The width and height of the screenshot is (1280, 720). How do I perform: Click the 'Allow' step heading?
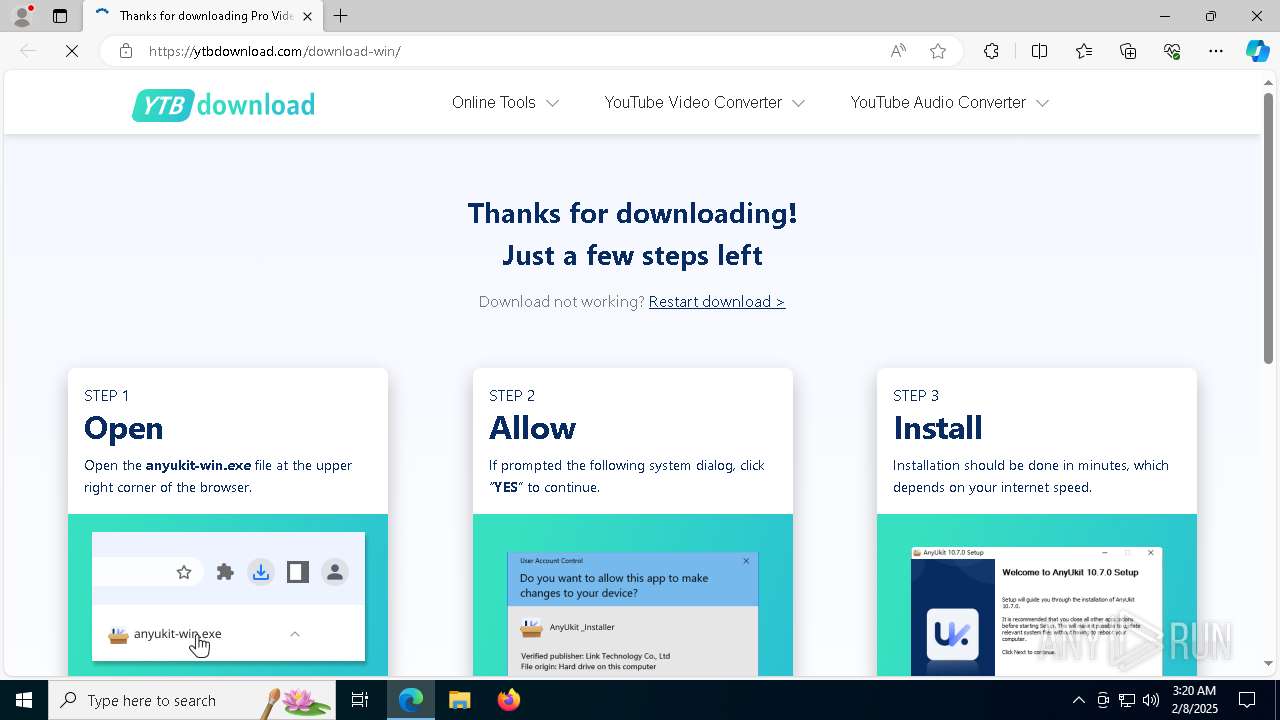[533, 428]
